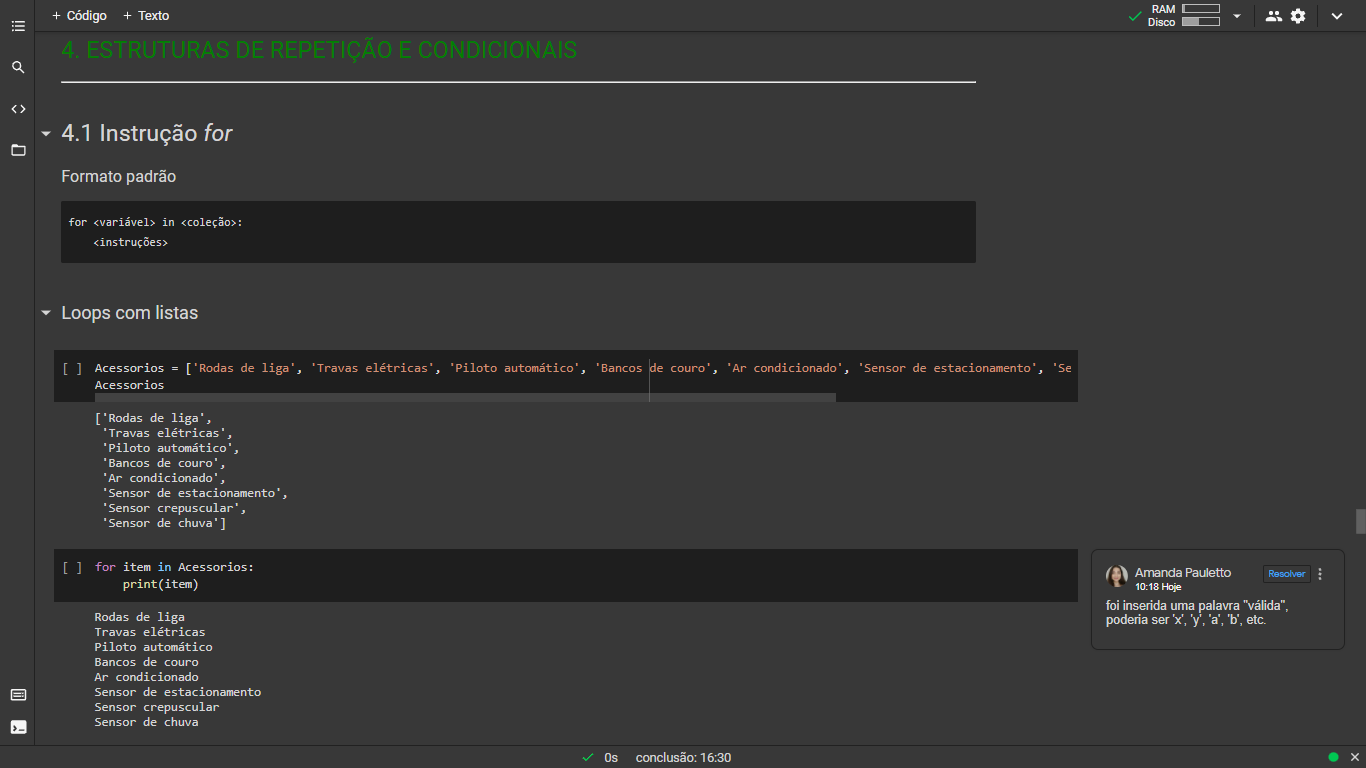Click the execution checkmark in the status bar

point(588,758)
